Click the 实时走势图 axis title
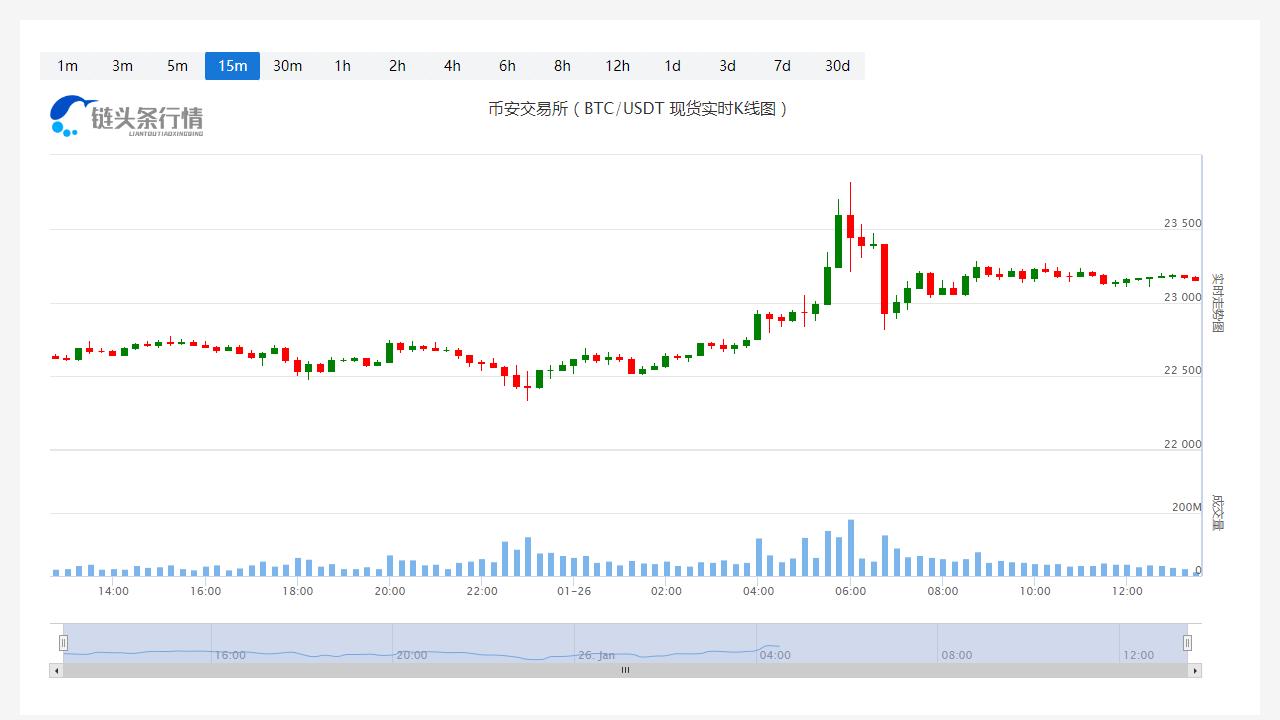Screen dimensions: 1280x720 [1217, 302]
